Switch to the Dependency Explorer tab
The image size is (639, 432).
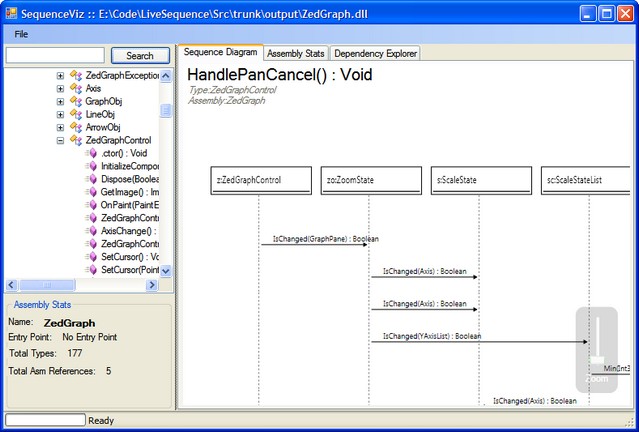[375, 53]
